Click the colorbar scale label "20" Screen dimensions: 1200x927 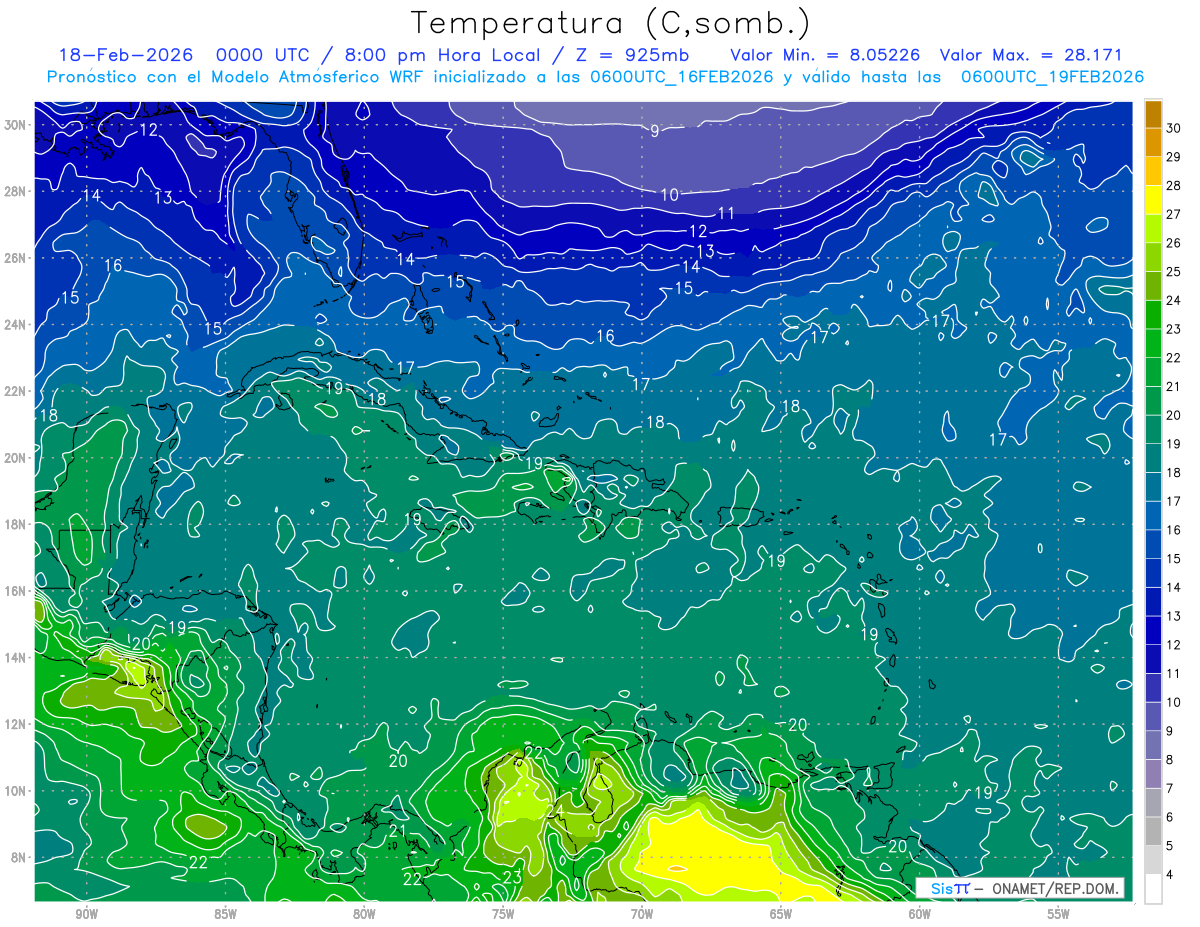point(1174,415)
